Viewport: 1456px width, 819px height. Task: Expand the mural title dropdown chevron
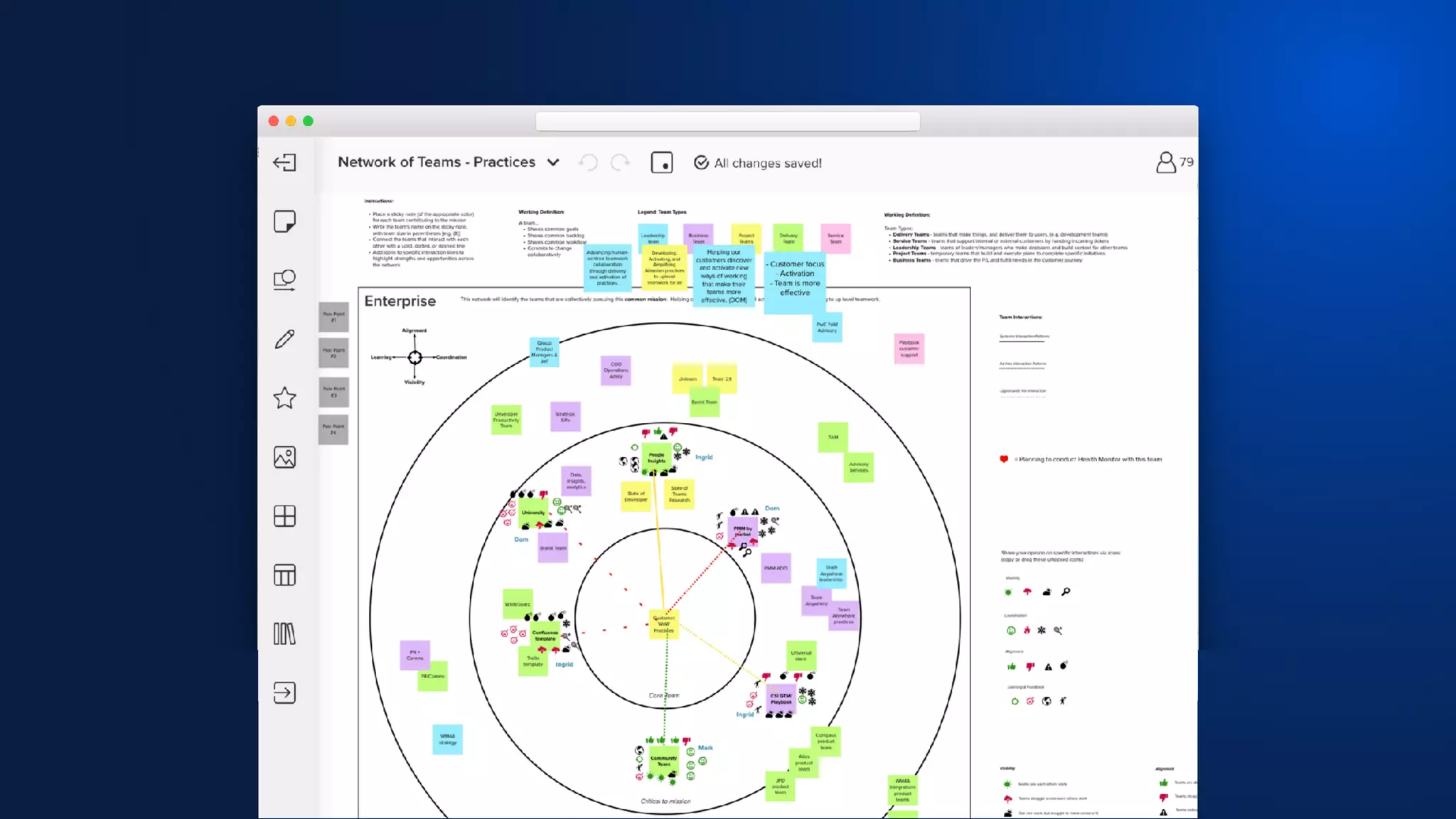553,163
